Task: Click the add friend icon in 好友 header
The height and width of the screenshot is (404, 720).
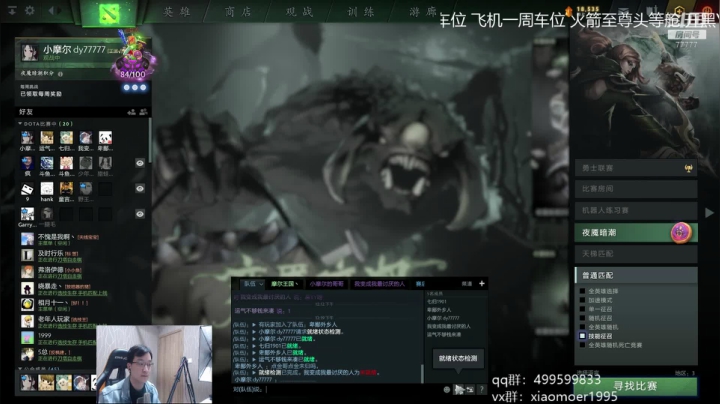Action: pos(131,112)
